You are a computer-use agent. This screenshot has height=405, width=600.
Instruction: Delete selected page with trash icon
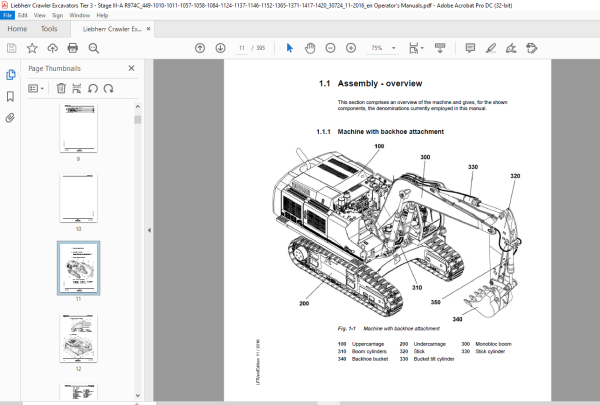(61, 88)
